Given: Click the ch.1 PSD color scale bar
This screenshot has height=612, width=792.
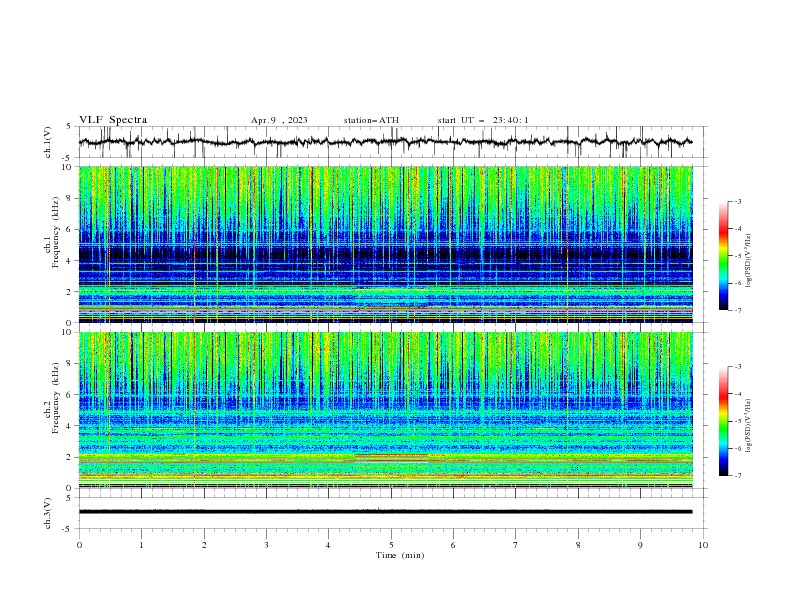Looking at the screenshot, I should [724, 256].
